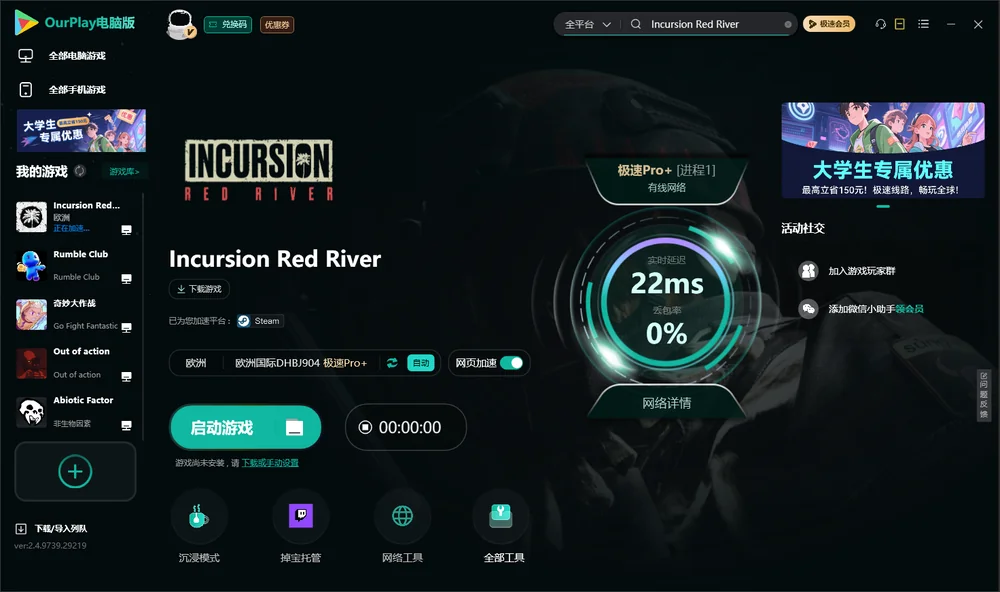The image size is (1000, 592).
Task: Select 奇妙大作战 Go Fight Fantastic game
Action: (x=75, y=314)
